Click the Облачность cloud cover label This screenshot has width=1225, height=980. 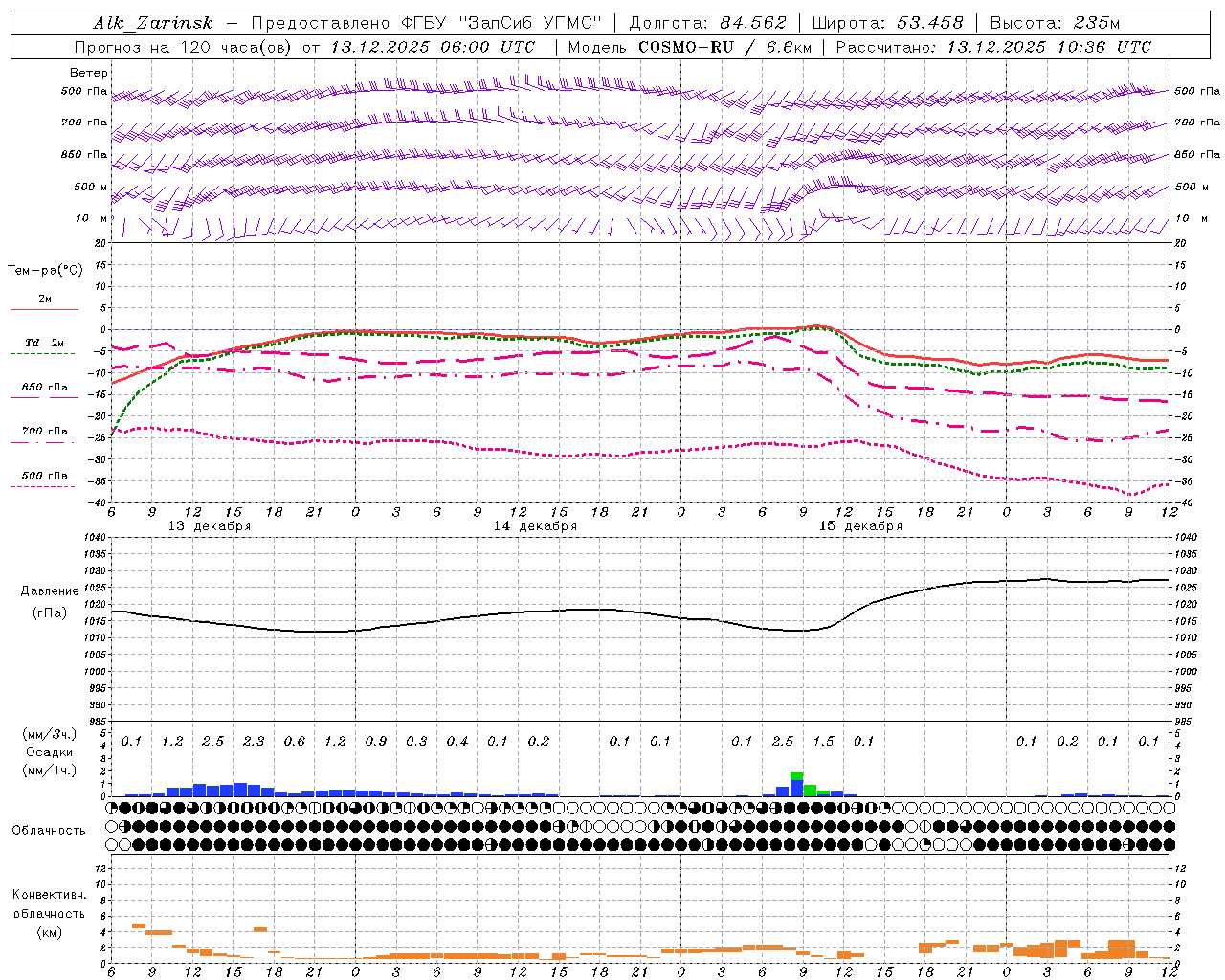pyautogui.click(x=49, y=831)
